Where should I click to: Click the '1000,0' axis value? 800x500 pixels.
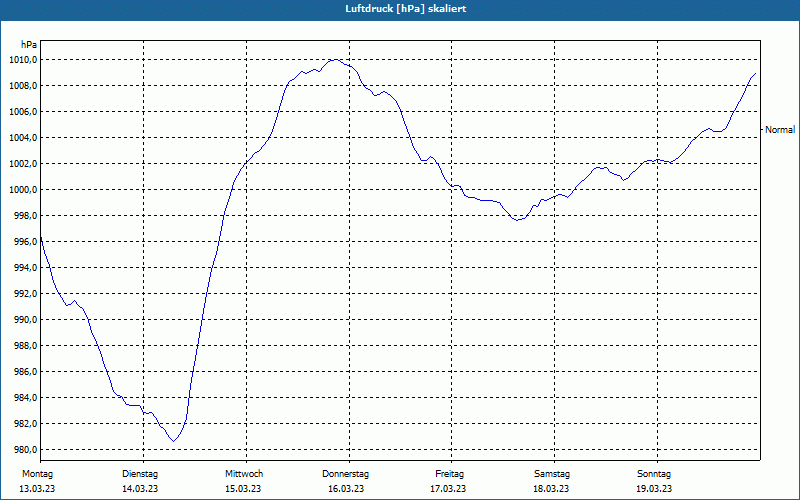click(23, 190)
